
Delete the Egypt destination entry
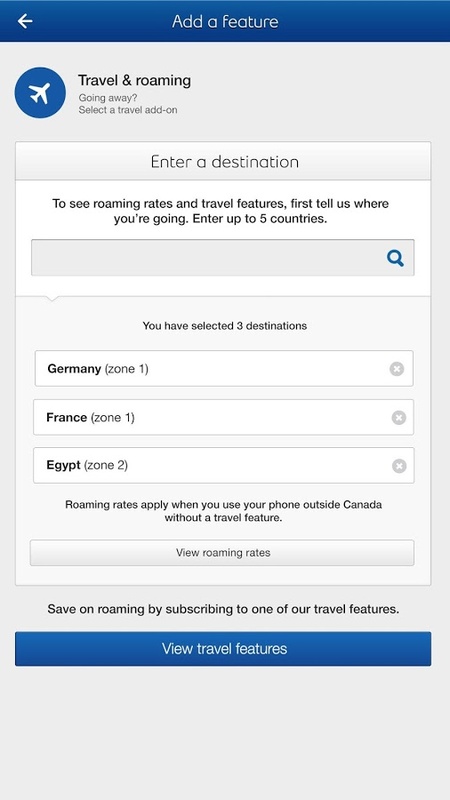click(399, 466)
